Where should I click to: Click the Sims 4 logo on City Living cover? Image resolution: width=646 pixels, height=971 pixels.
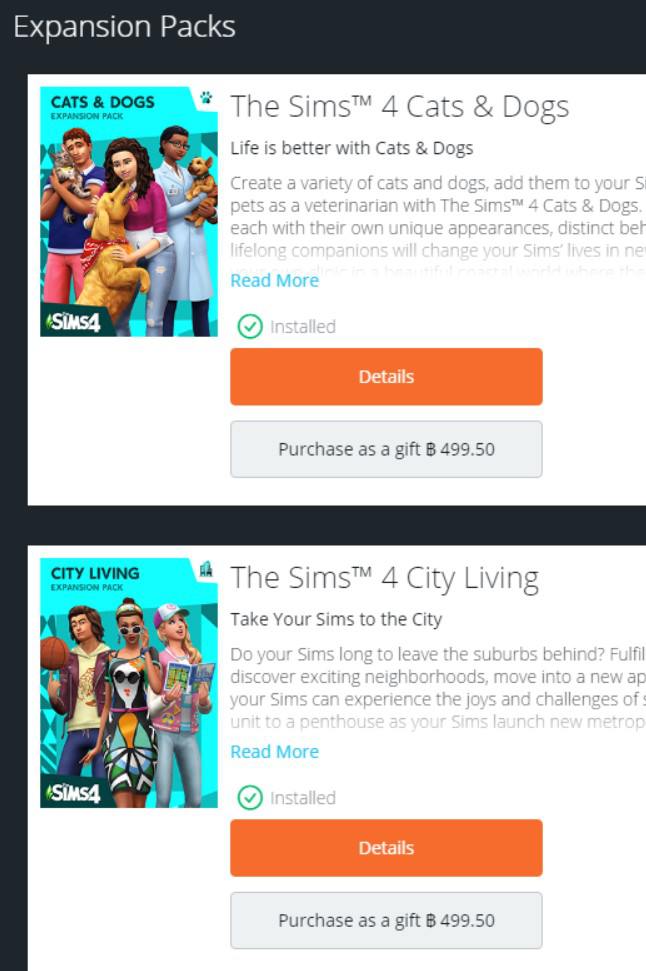[73, 793]
